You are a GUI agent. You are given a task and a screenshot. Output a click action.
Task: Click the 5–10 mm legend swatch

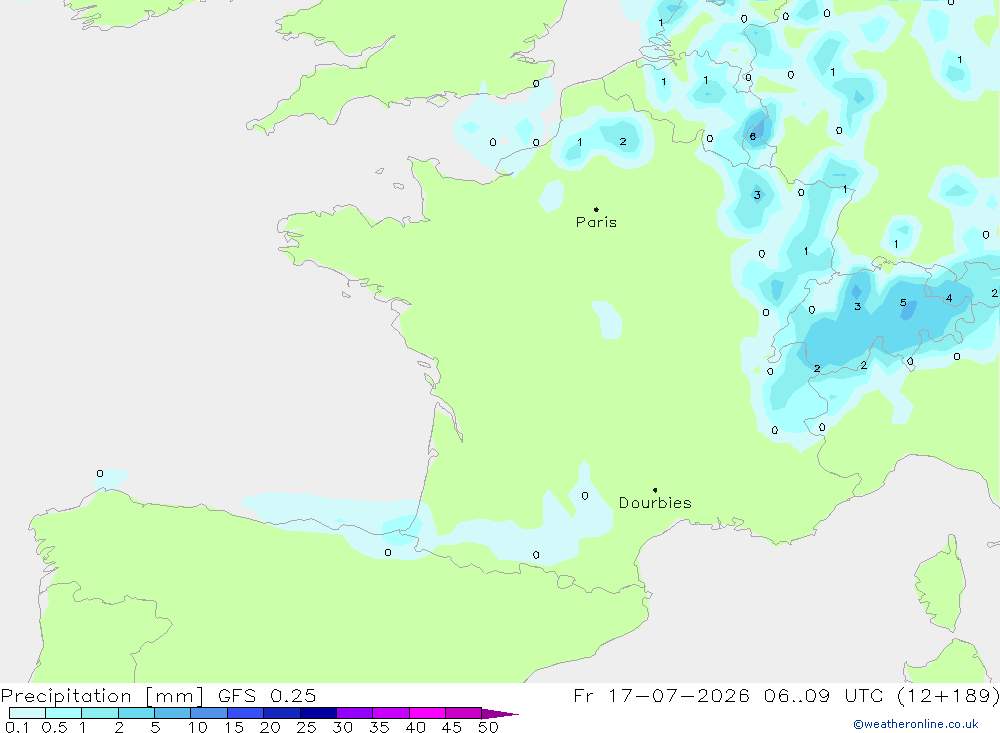(173, 713)
